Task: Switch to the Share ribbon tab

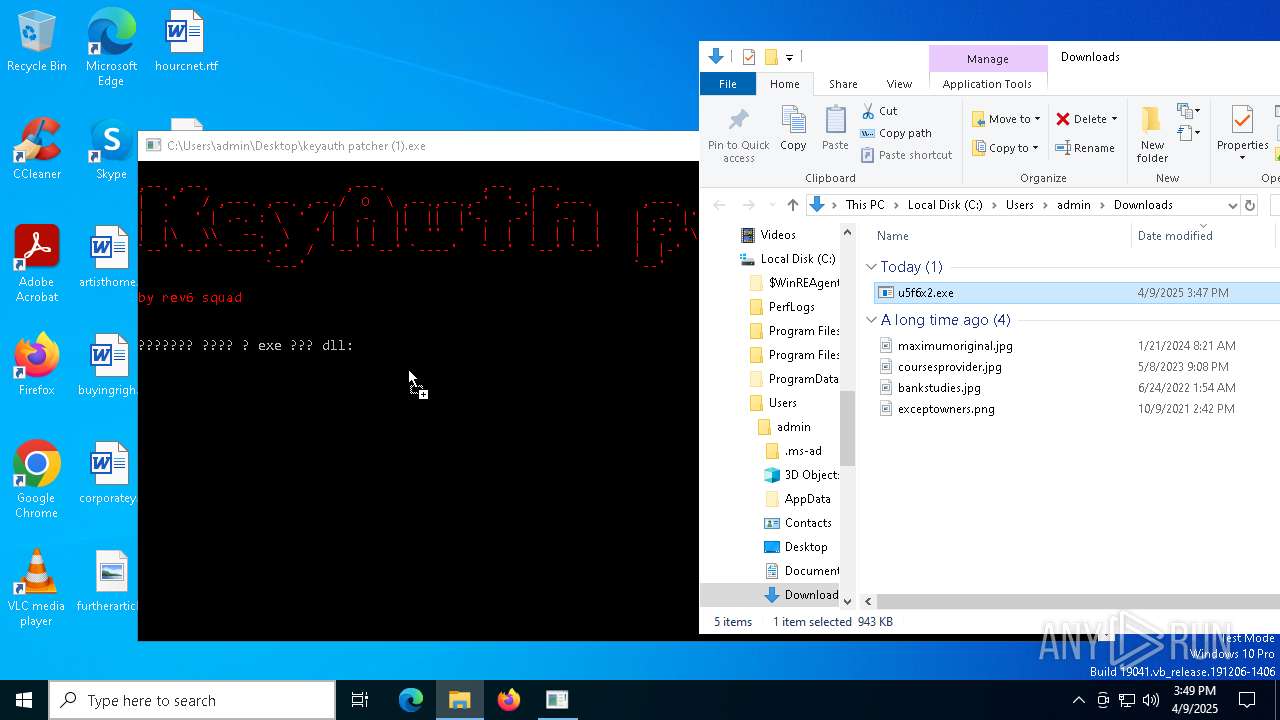Action: (843, 84)
